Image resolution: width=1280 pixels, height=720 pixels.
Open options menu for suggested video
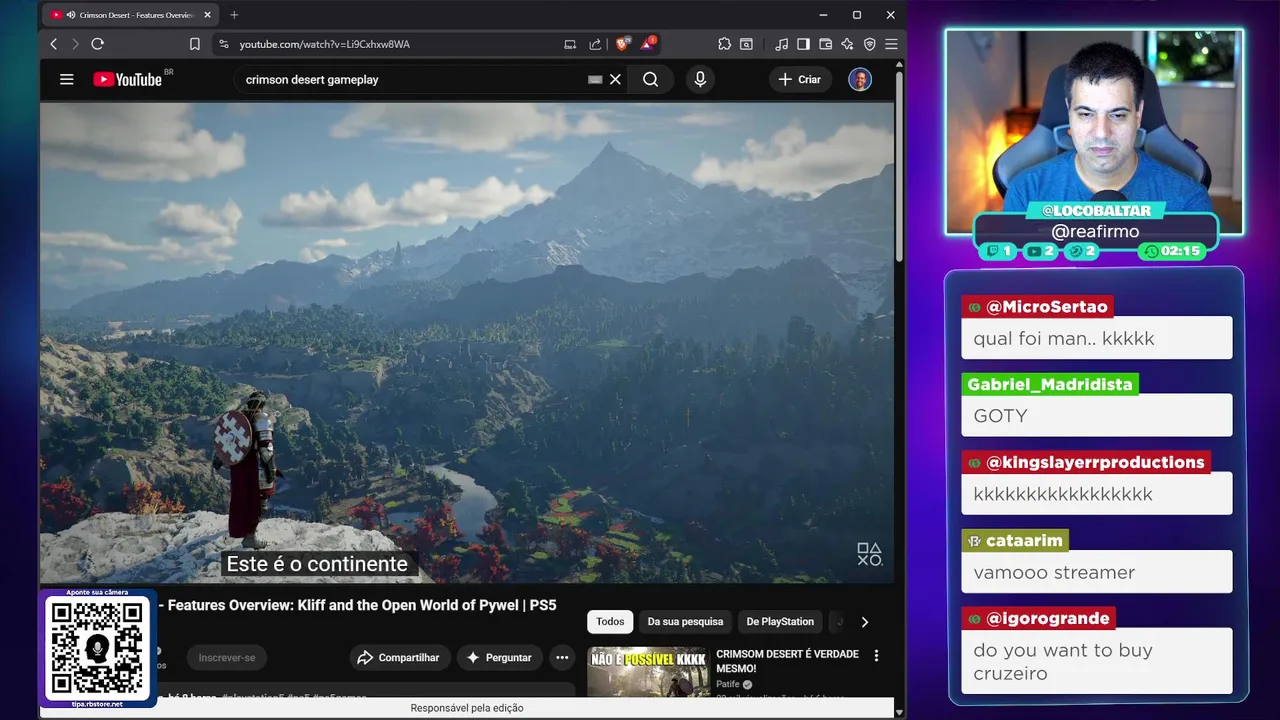click(877, 656)
